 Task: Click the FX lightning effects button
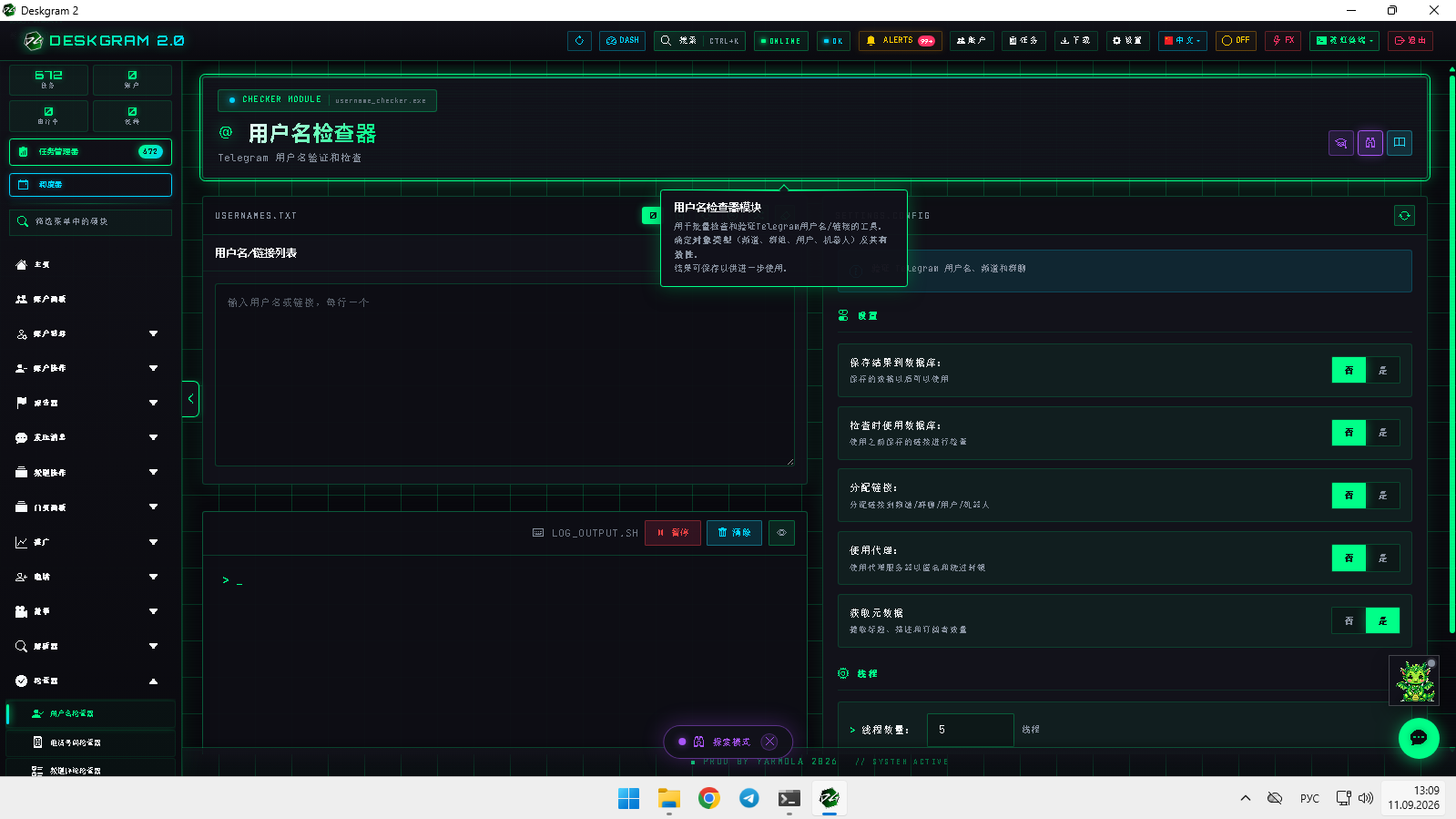1283,40
